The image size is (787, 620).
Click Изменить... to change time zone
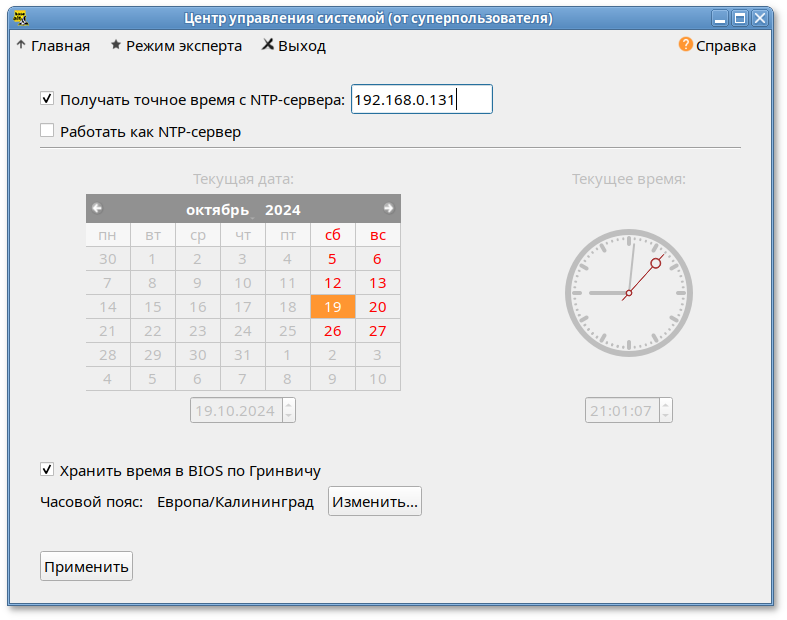click(375, 501)
